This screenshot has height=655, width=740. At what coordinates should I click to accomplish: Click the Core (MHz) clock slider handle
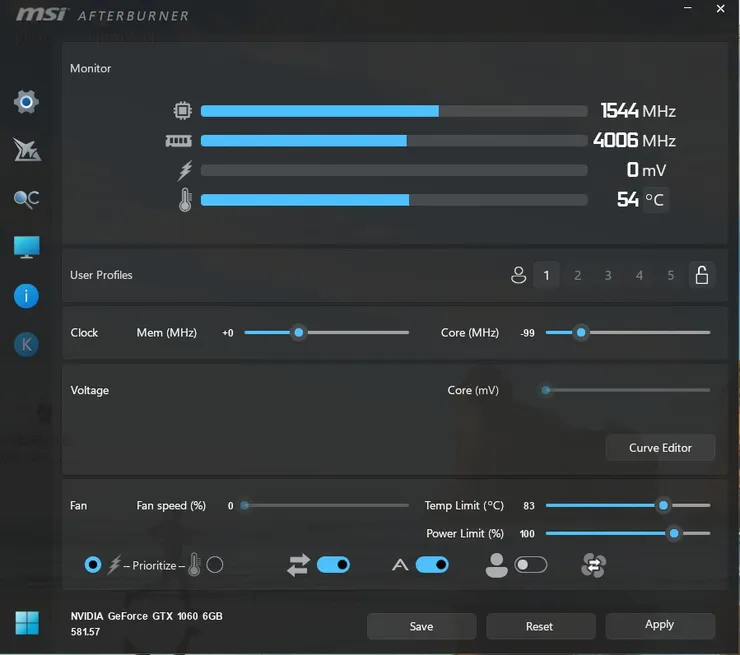point(581,333)
